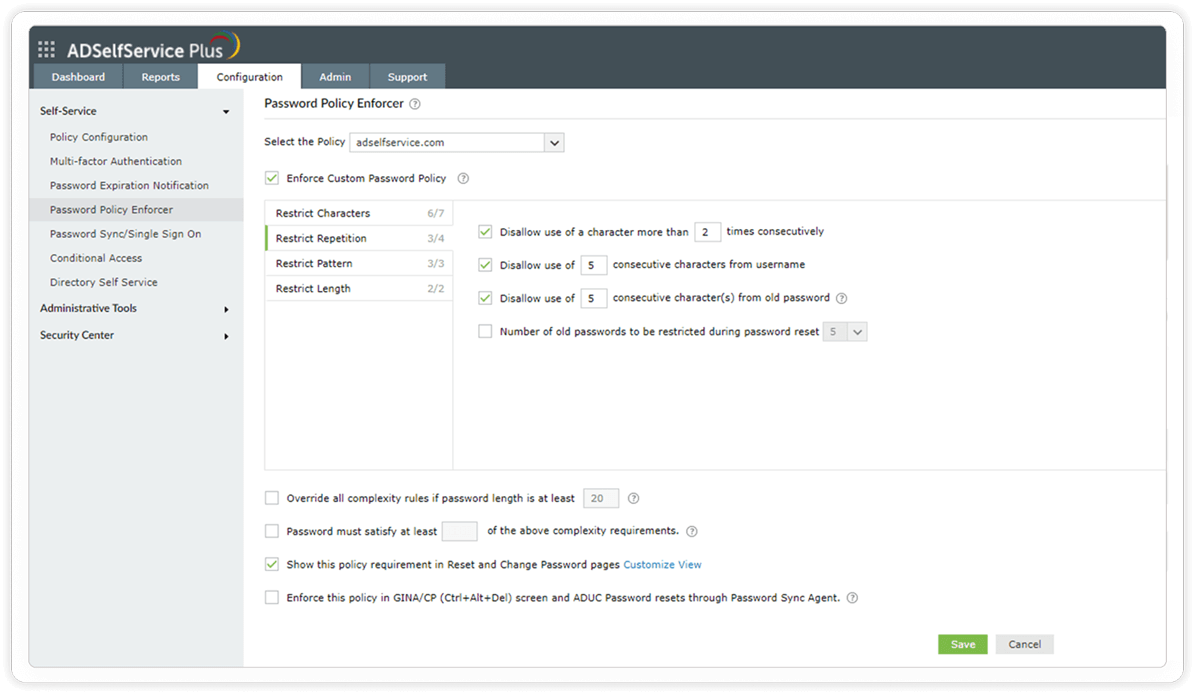Open help icon beside Password Policy Enforcer title
The height and width of the screenshot is (700, 1202).
pos(415,103)
